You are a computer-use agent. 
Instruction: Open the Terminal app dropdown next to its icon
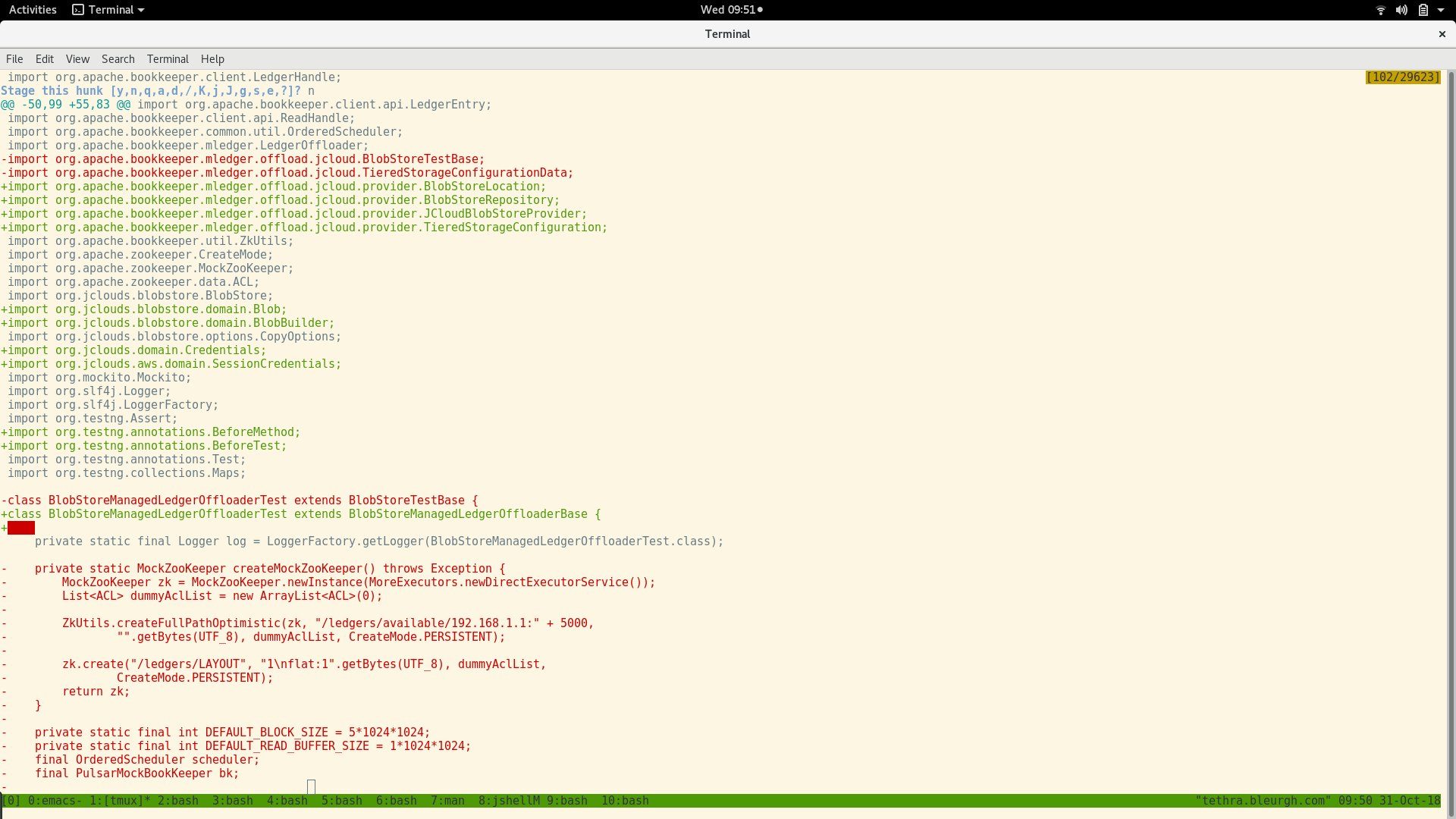tap(141, 9)
